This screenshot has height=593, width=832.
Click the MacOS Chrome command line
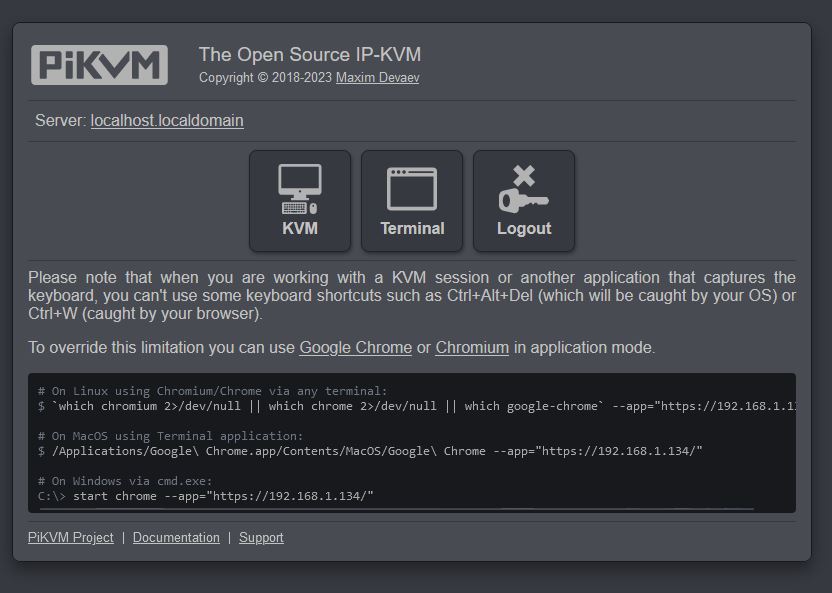tap(370, 451)
